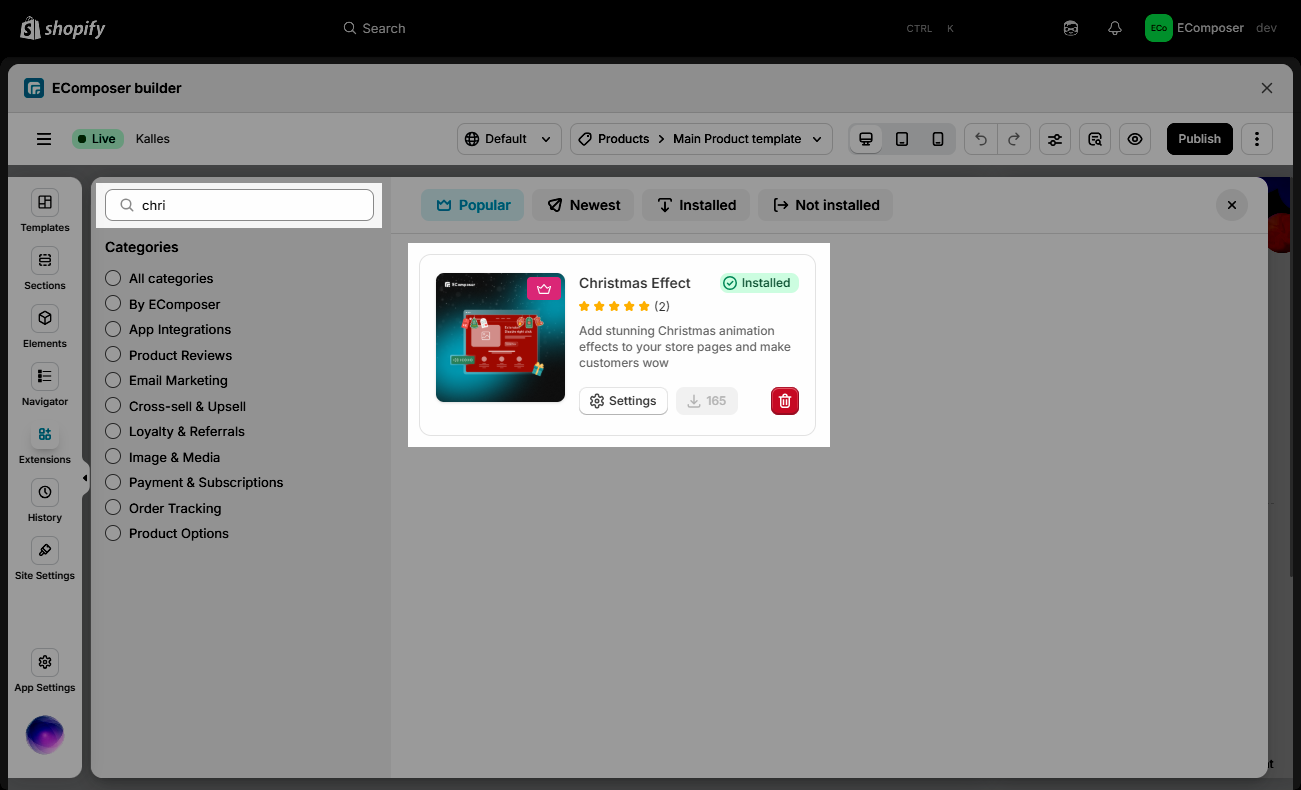Select the All categories radio button
The height and width of the screenshot is (790, 1301).
tap(113, 278)
